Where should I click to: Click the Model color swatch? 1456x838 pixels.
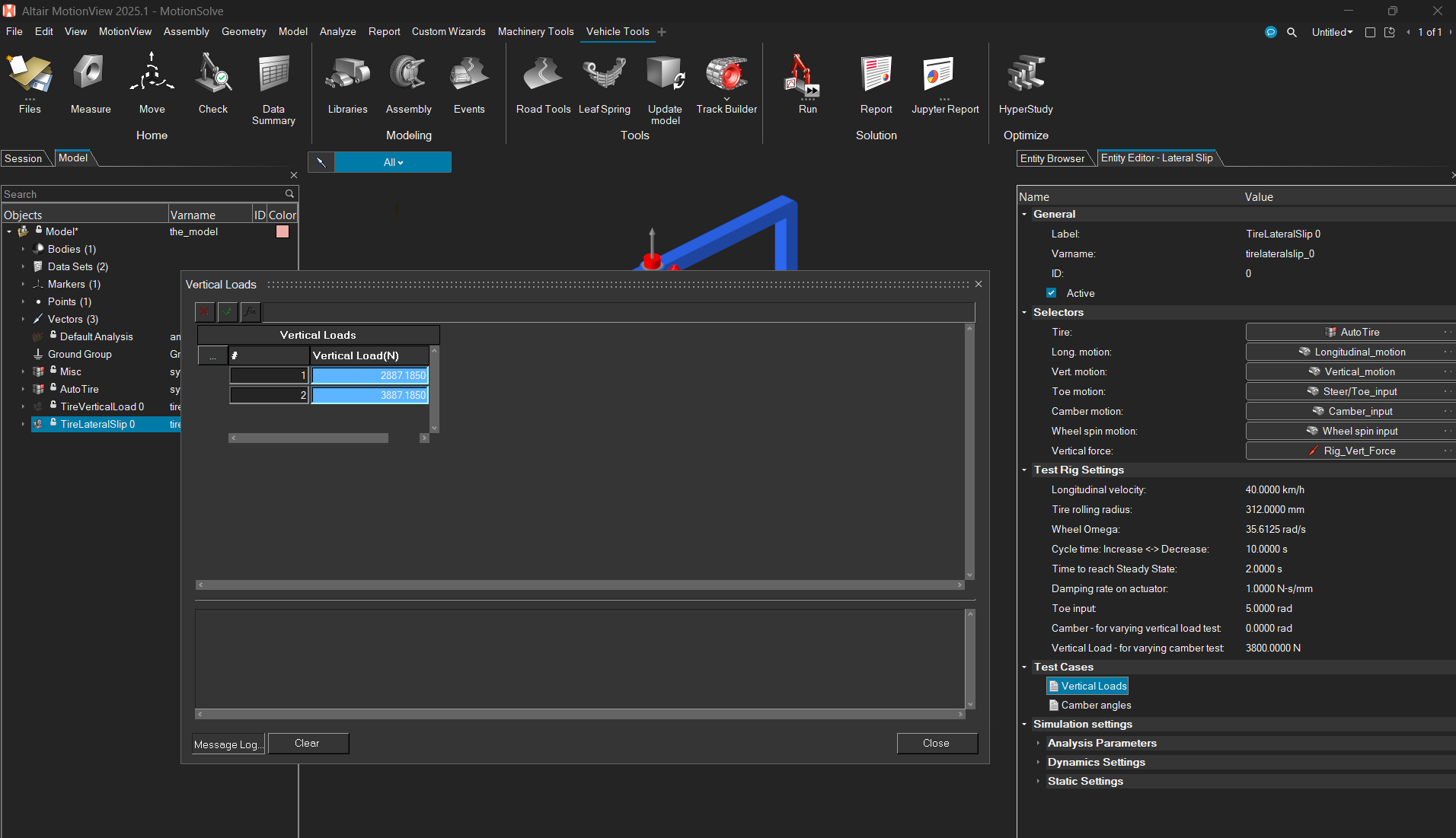[x=283, y=231]
